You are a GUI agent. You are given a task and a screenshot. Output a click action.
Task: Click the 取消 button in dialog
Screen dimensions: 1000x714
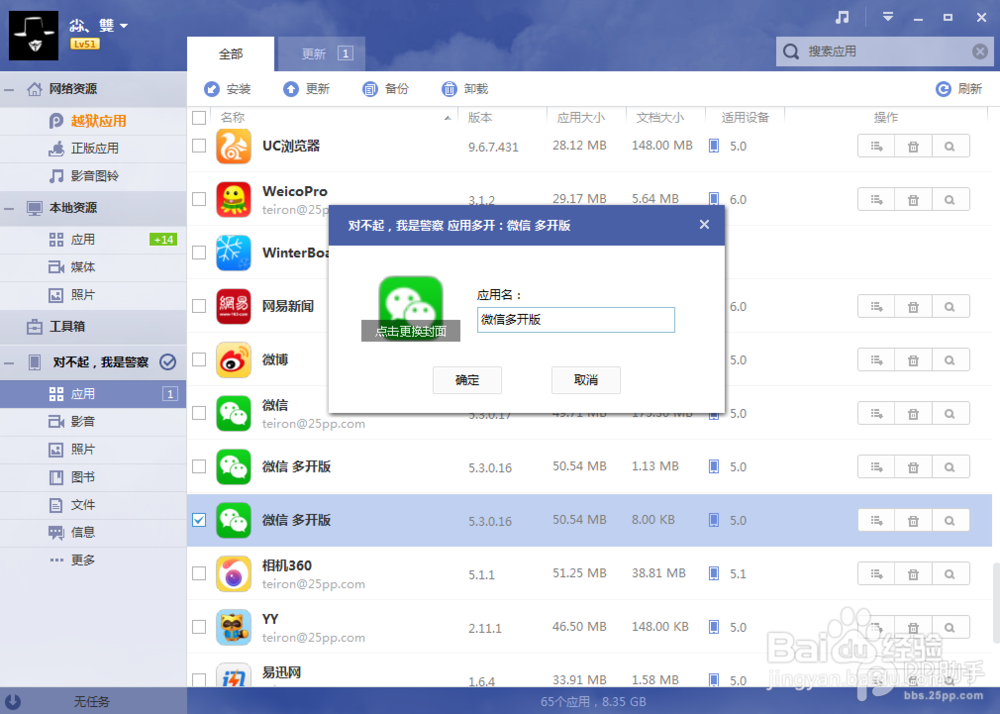tap(585, 380)
